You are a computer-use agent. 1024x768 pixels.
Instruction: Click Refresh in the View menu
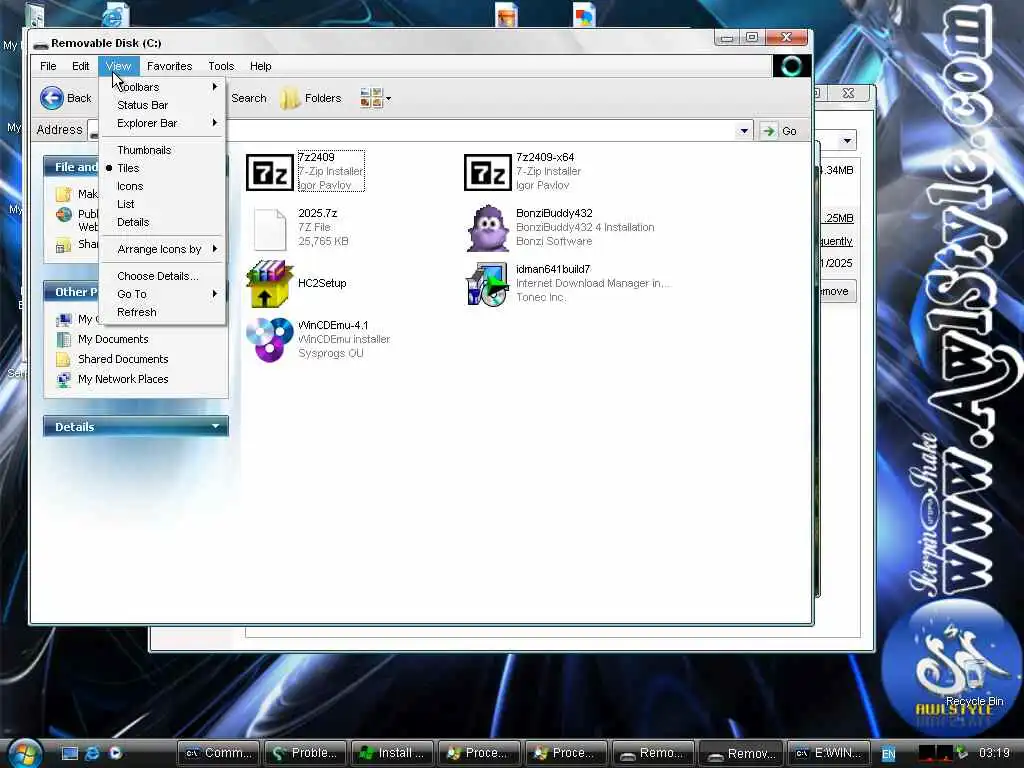pyautogui.click(x=161, y=312)
